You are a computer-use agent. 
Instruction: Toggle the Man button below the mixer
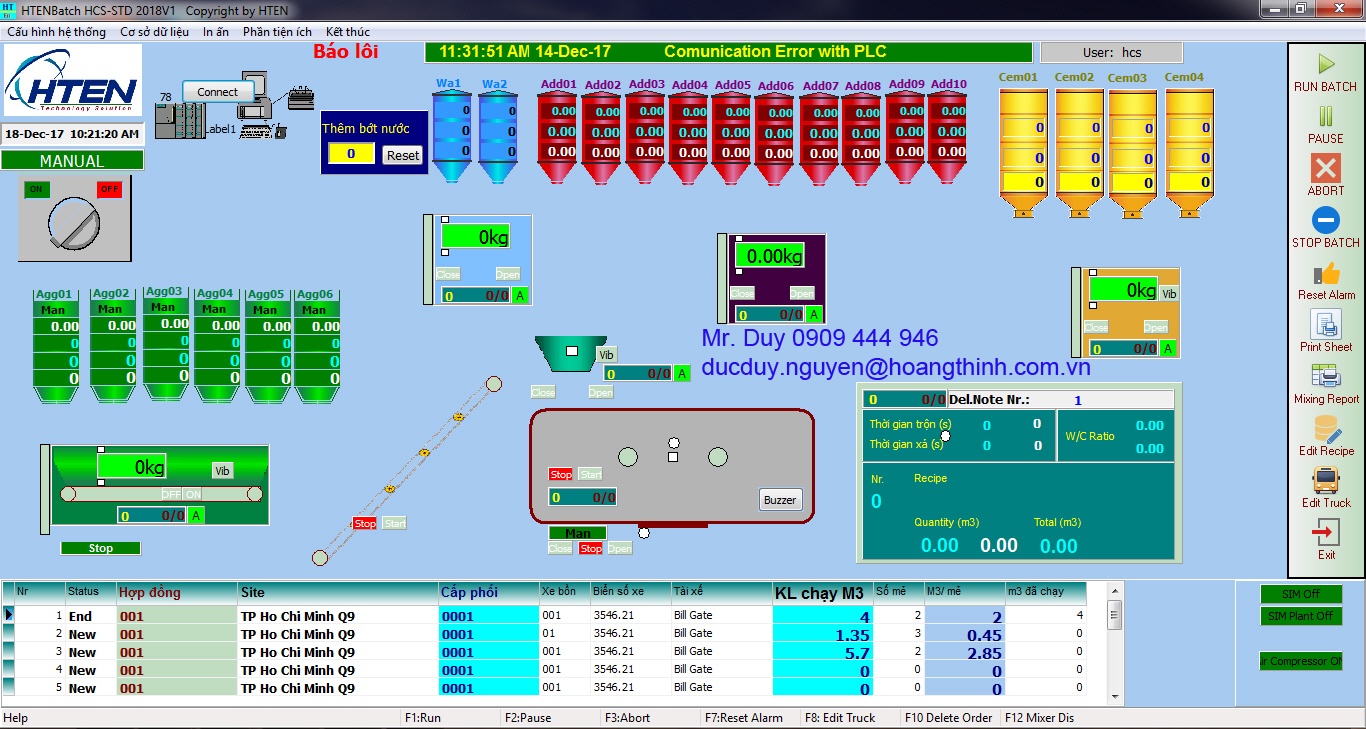(x=578, y=533)
